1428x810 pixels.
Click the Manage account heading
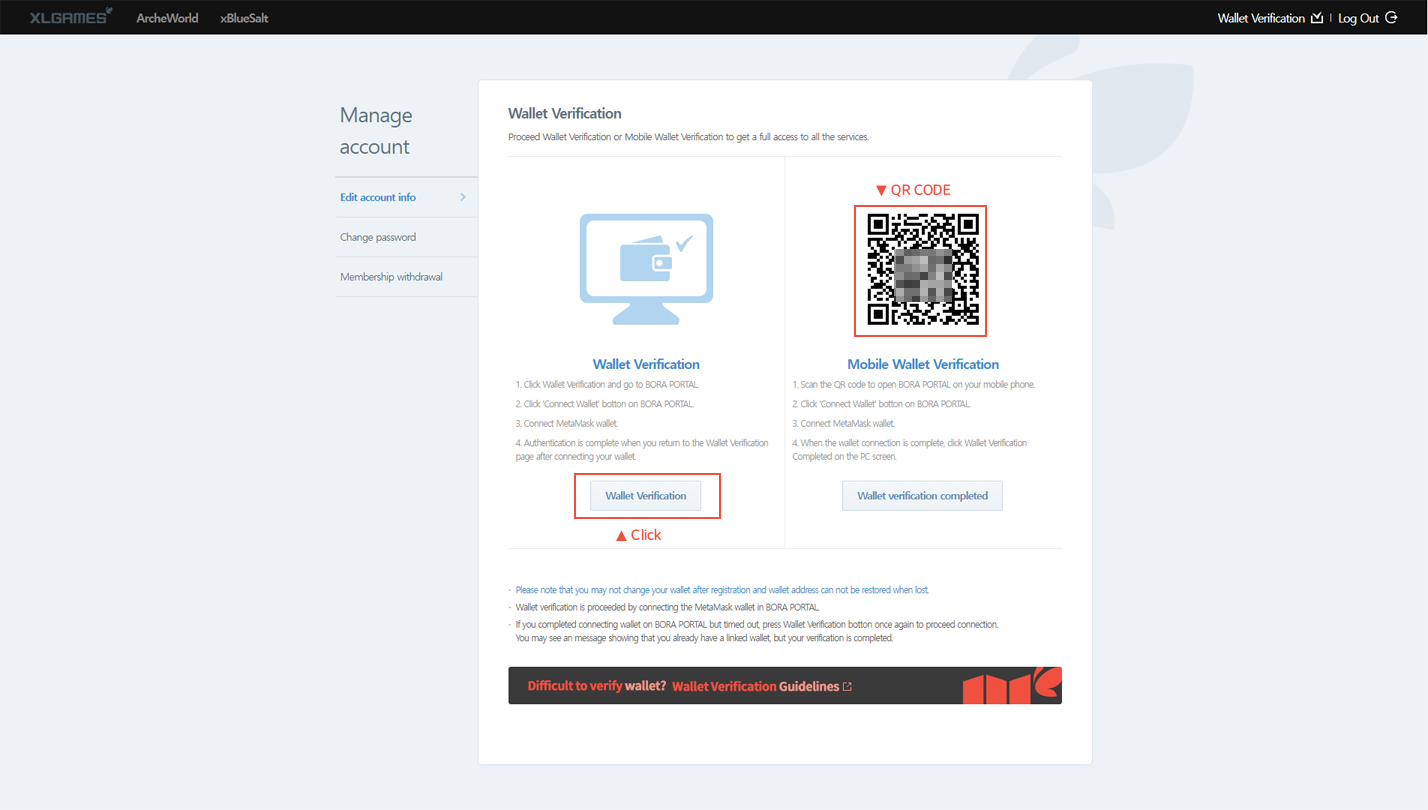[x=375, y=131]
